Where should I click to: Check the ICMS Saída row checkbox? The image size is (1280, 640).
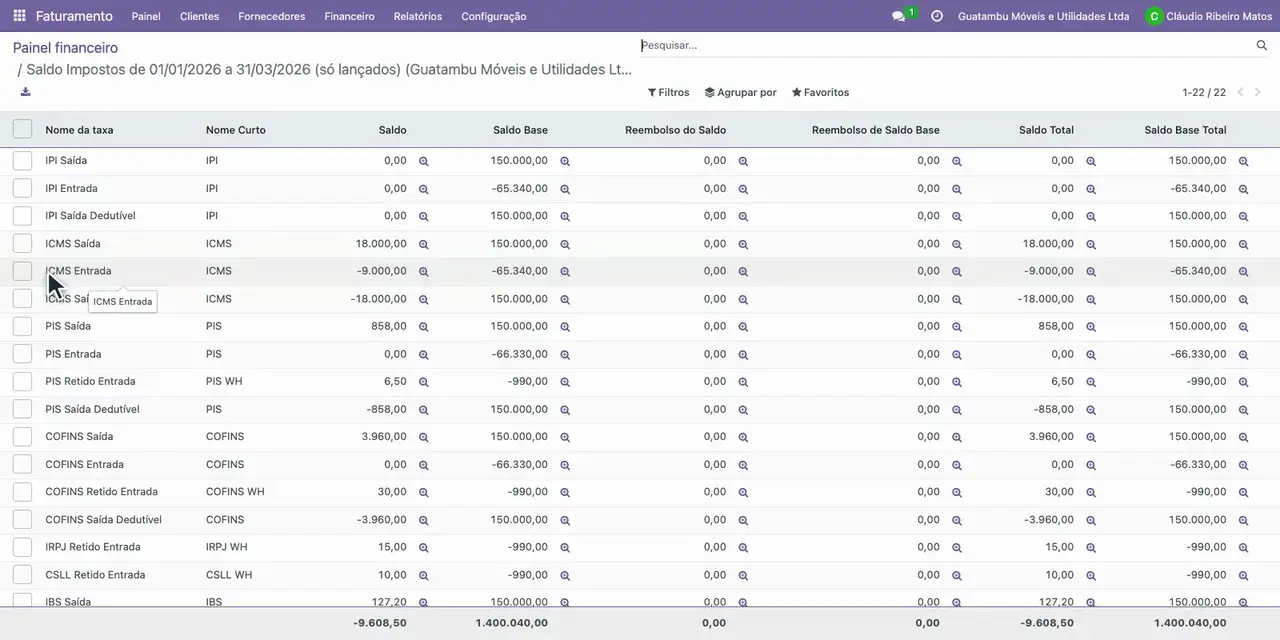coord(22,243)
